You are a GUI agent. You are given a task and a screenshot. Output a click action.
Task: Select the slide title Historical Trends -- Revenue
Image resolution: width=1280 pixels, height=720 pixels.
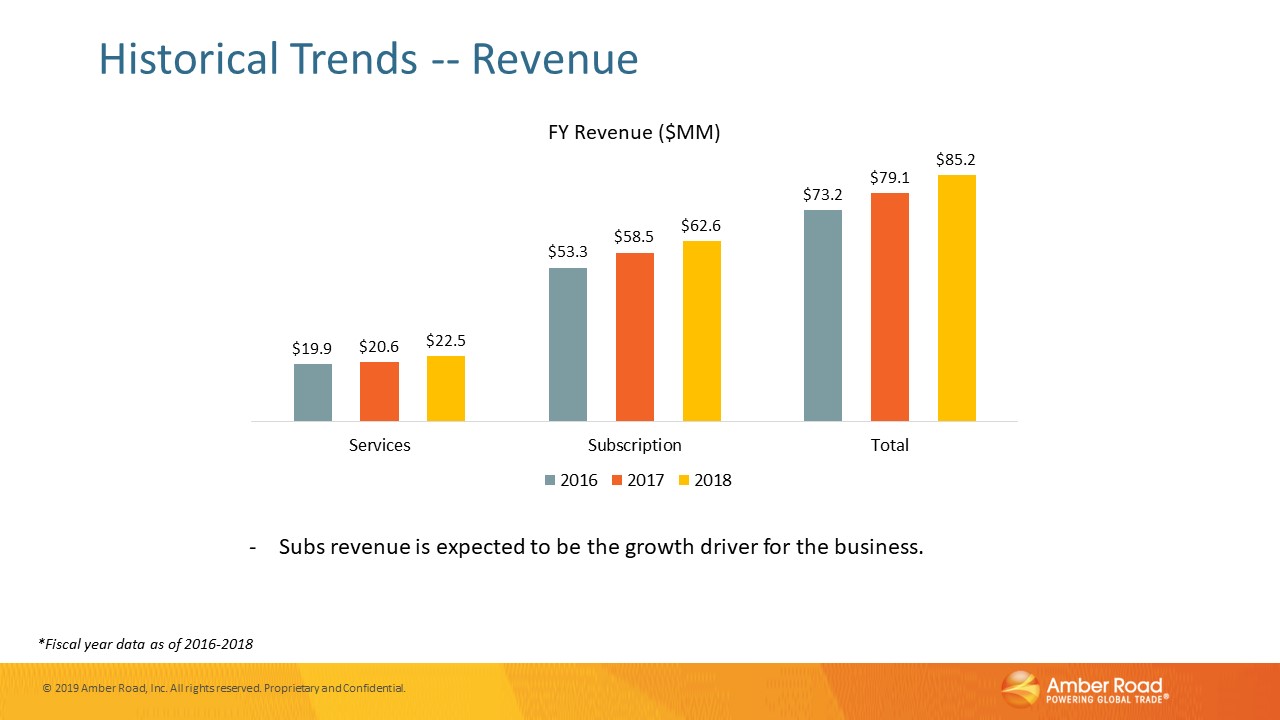[x=368, y=59]
